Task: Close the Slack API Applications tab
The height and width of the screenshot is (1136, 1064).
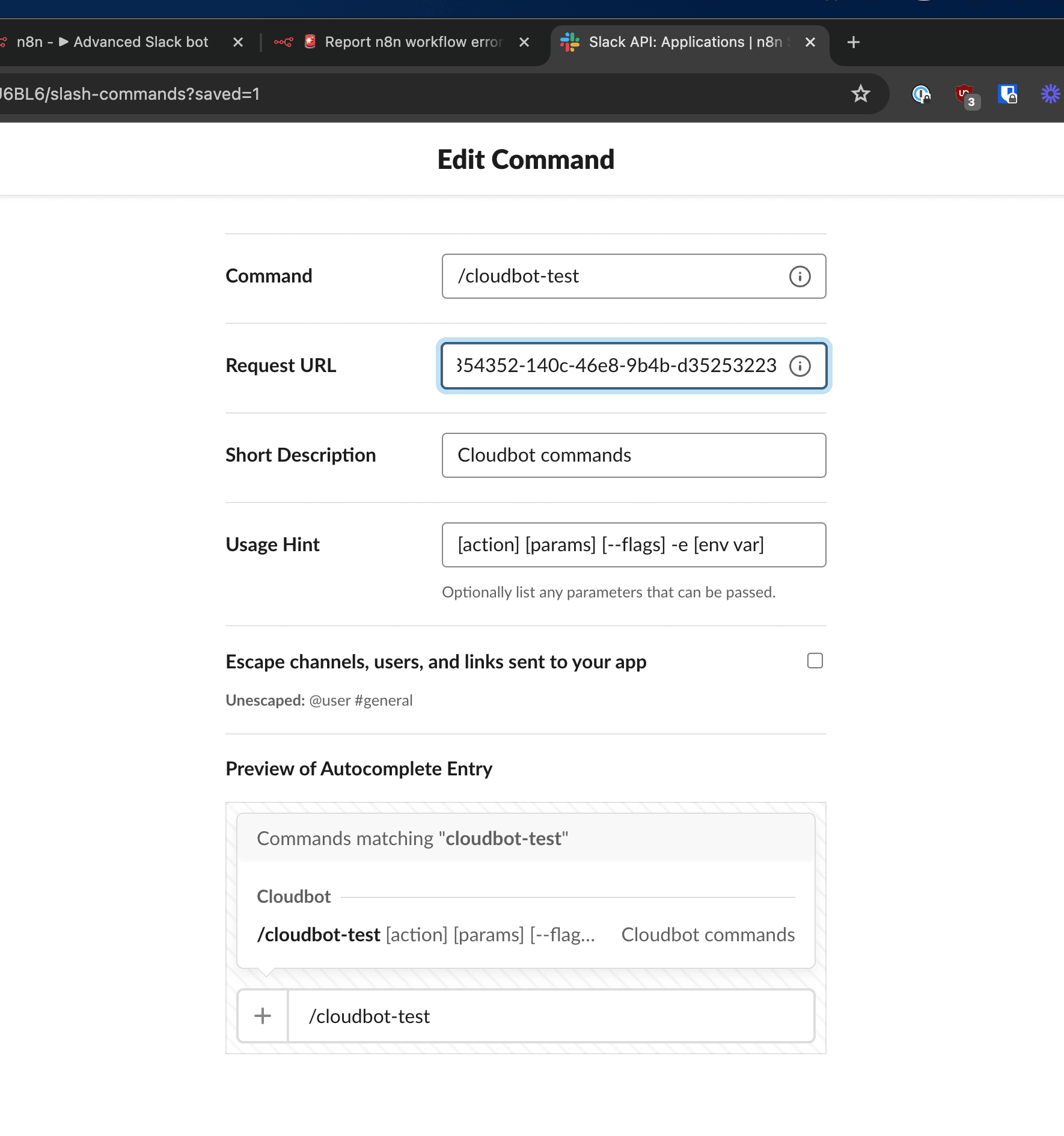Action: coord(810,42)
